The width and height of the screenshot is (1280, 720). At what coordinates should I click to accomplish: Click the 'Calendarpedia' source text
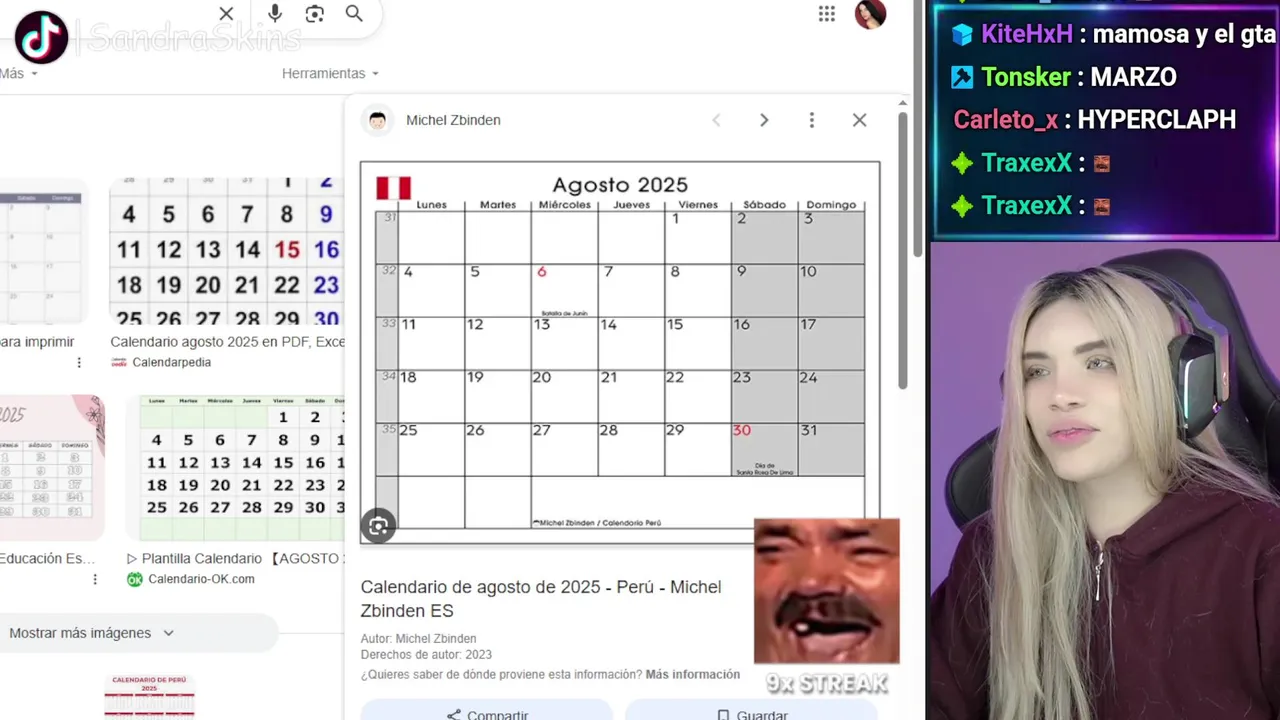[x=172, y=363]
